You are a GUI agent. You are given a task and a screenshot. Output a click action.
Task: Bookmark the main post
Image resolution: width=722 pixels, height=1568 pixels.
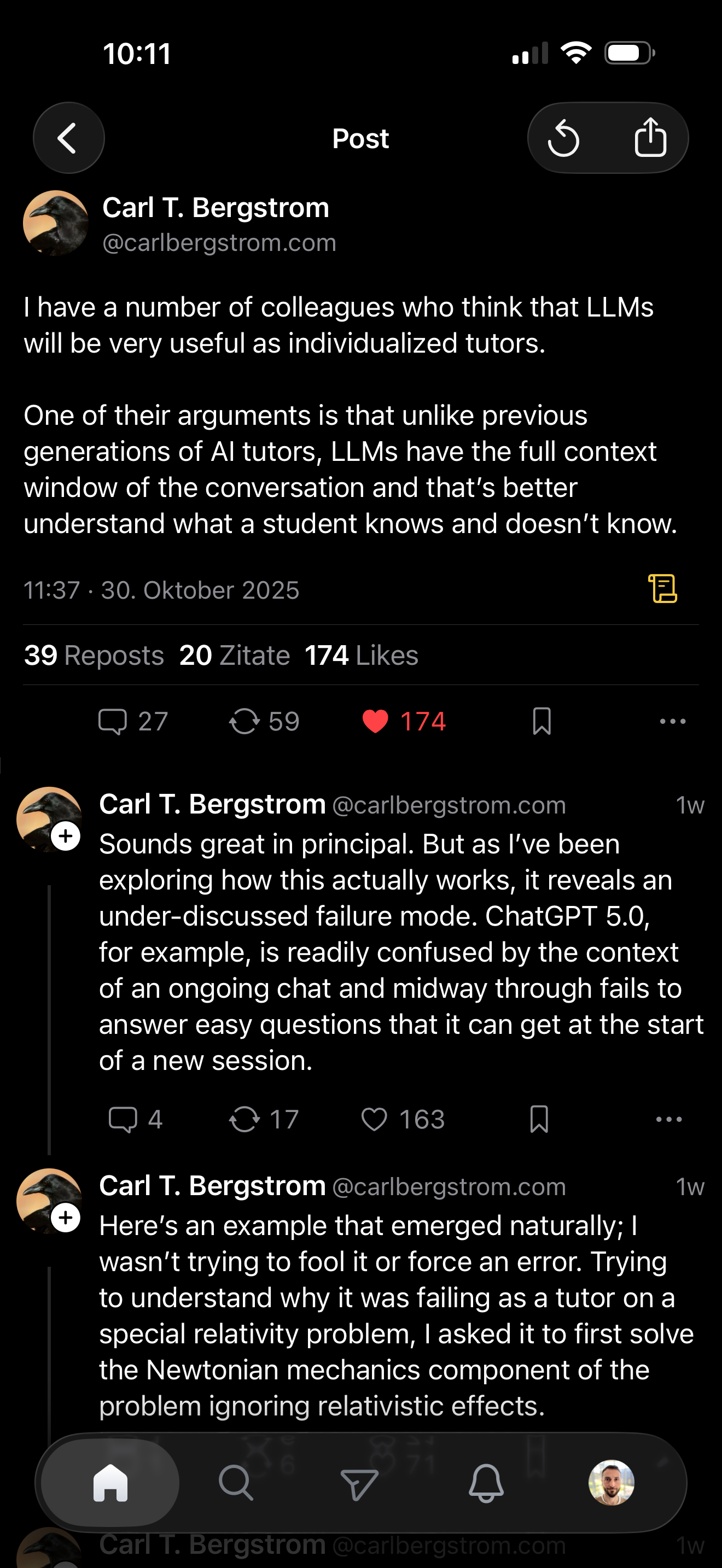[541, 721]
